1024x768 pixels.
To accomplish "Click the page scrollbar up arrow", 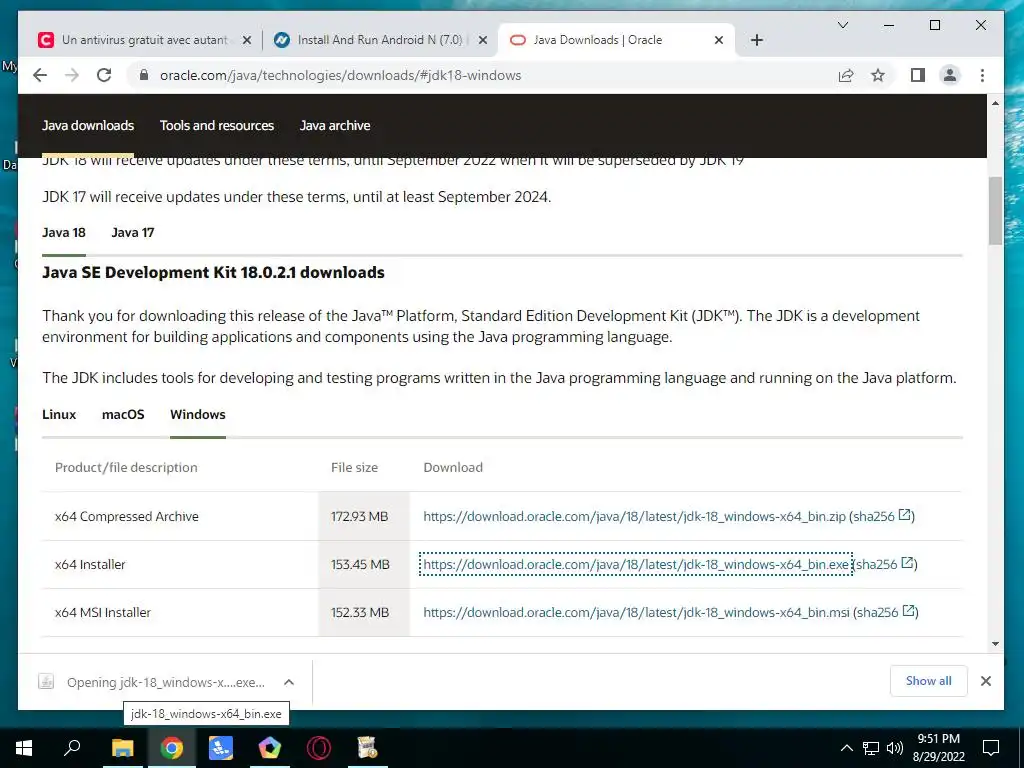I will pyautogui.click(x=995, y=103).
